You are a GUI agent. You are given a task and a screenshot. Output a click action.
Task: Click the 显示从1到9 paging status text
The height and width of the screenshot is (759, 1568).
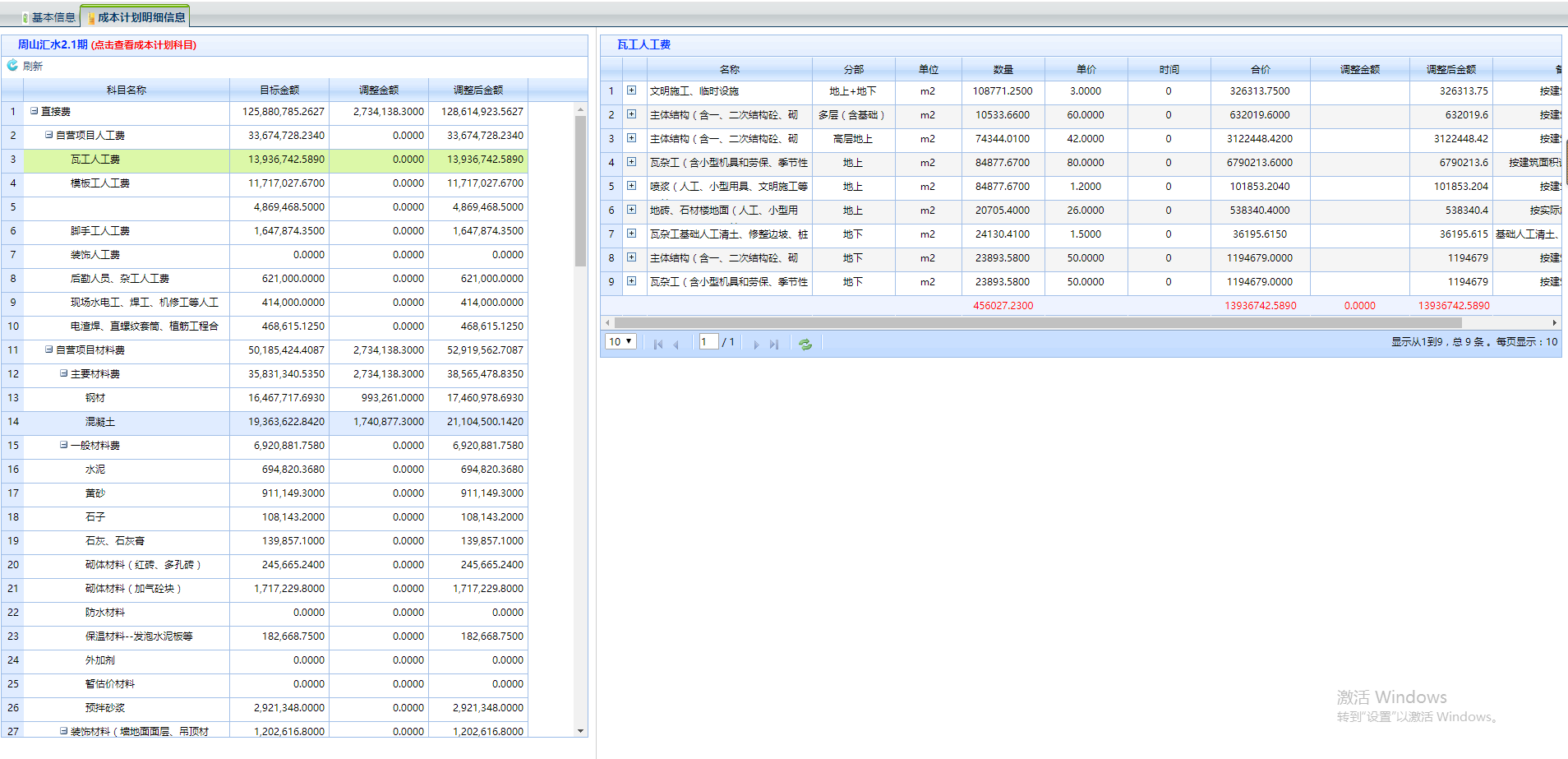point(1474,342)
